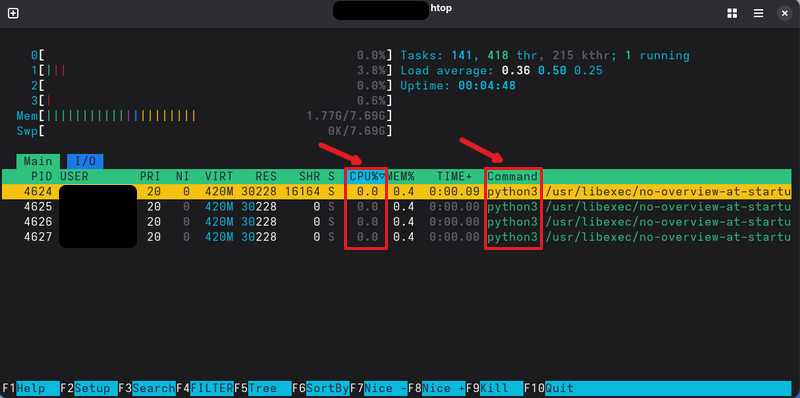
Task: Click the CPU% sort direction arrow
Action: click(382, 177)
